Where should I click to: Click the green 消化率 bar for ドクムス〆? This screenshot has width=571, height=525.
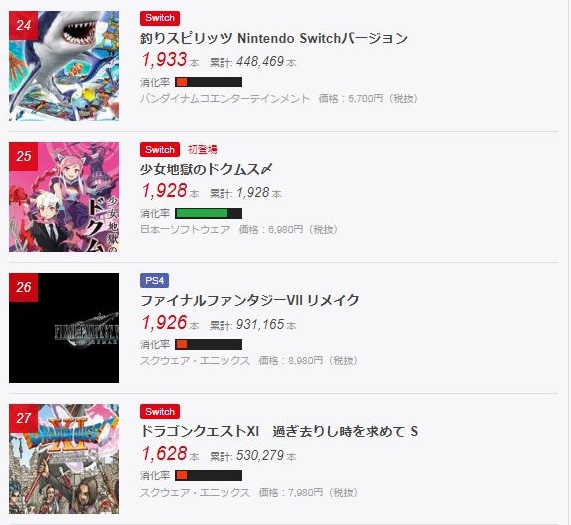click(208, 213)
